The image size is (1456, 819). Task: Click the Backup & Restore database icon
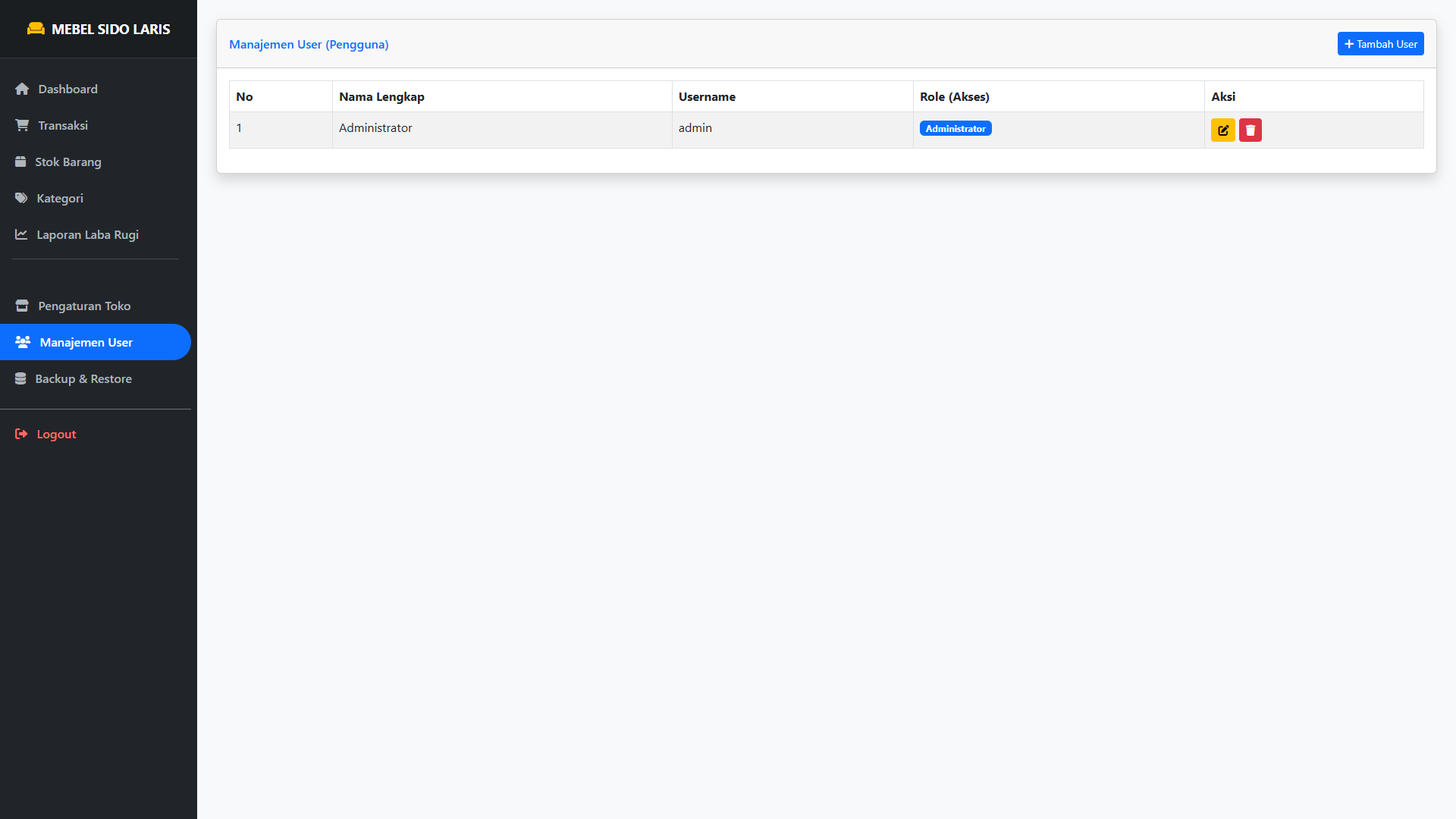click(x=20, y=379)
